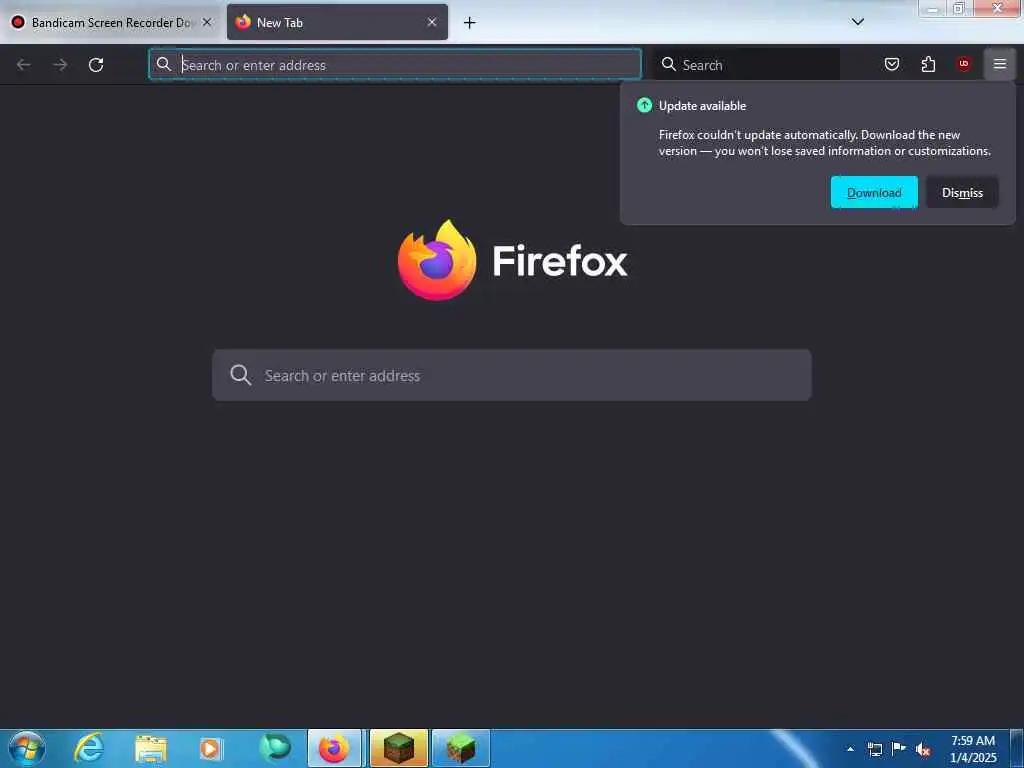Close the Bandicam Screen Recorder tab

pyautogui.click(x=207, y=22)
